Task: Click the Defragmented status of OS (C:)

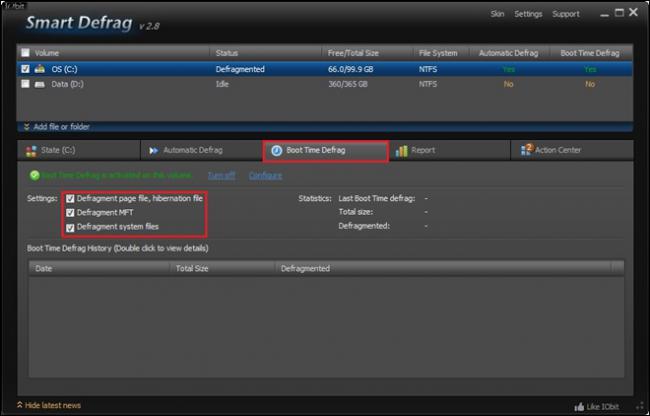Action: click(240, 69)
